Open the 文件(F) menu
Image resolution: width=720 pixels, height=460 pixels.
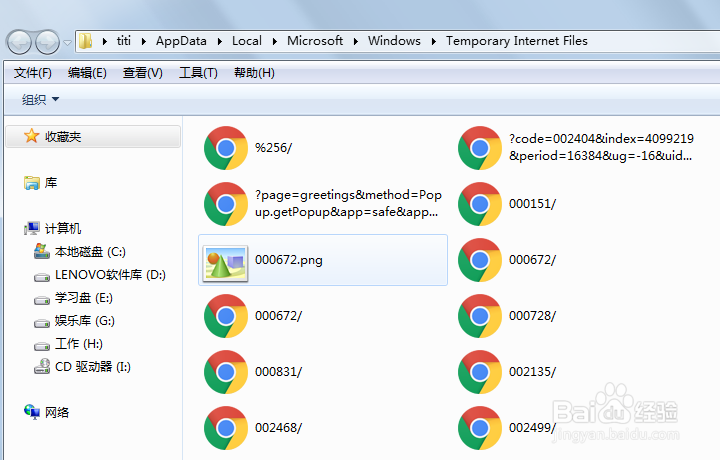[x=33, y=73]
